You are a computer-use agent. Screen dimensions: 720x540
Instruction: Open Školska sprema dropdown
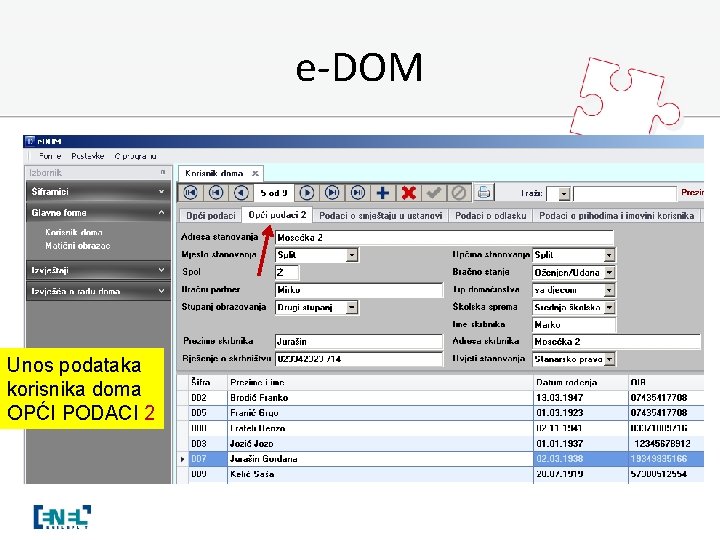609,307
